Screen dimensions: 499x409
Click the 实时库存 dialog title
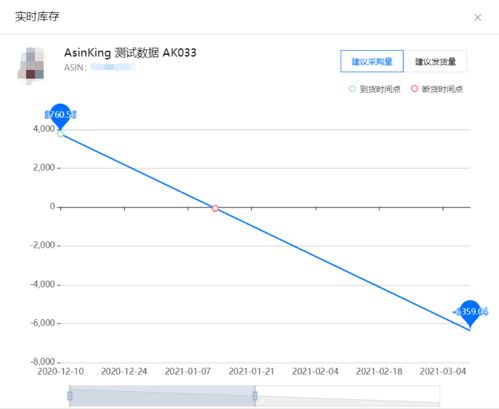pos(37,16)
